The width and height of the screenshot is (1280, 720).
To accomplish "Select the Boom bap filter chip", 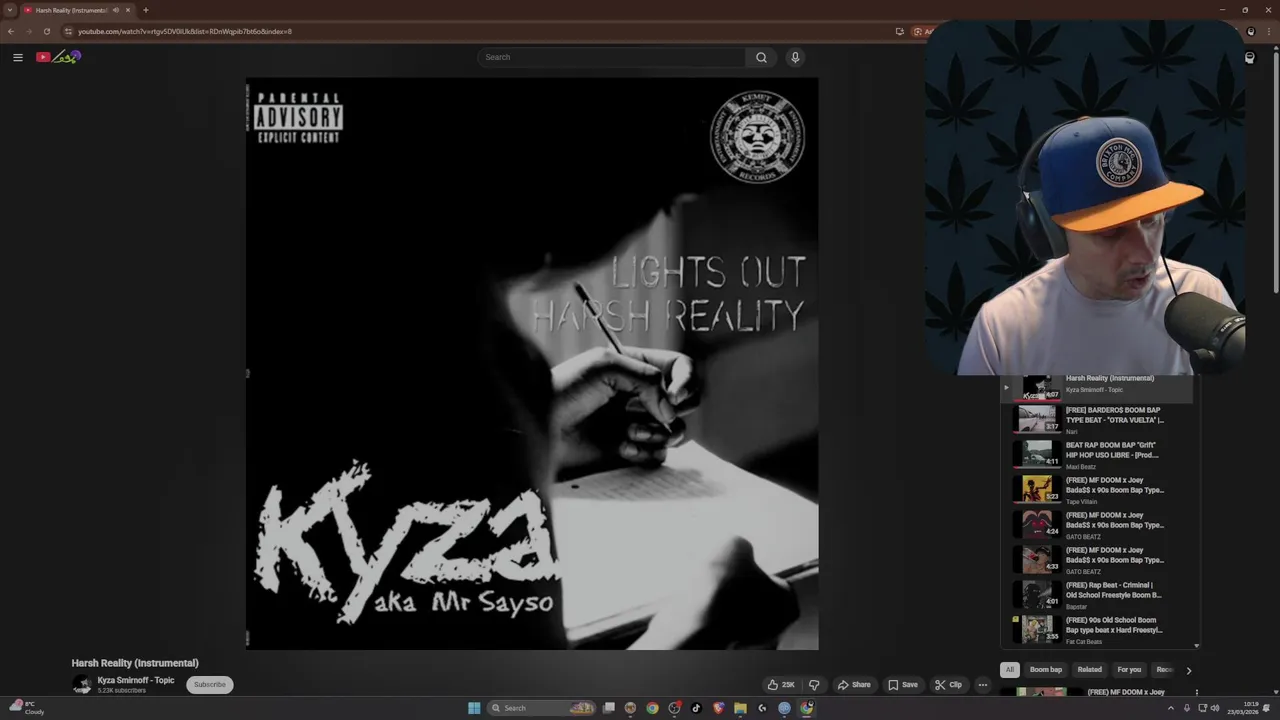I will pyautogui.click(x=1046, y=670).
